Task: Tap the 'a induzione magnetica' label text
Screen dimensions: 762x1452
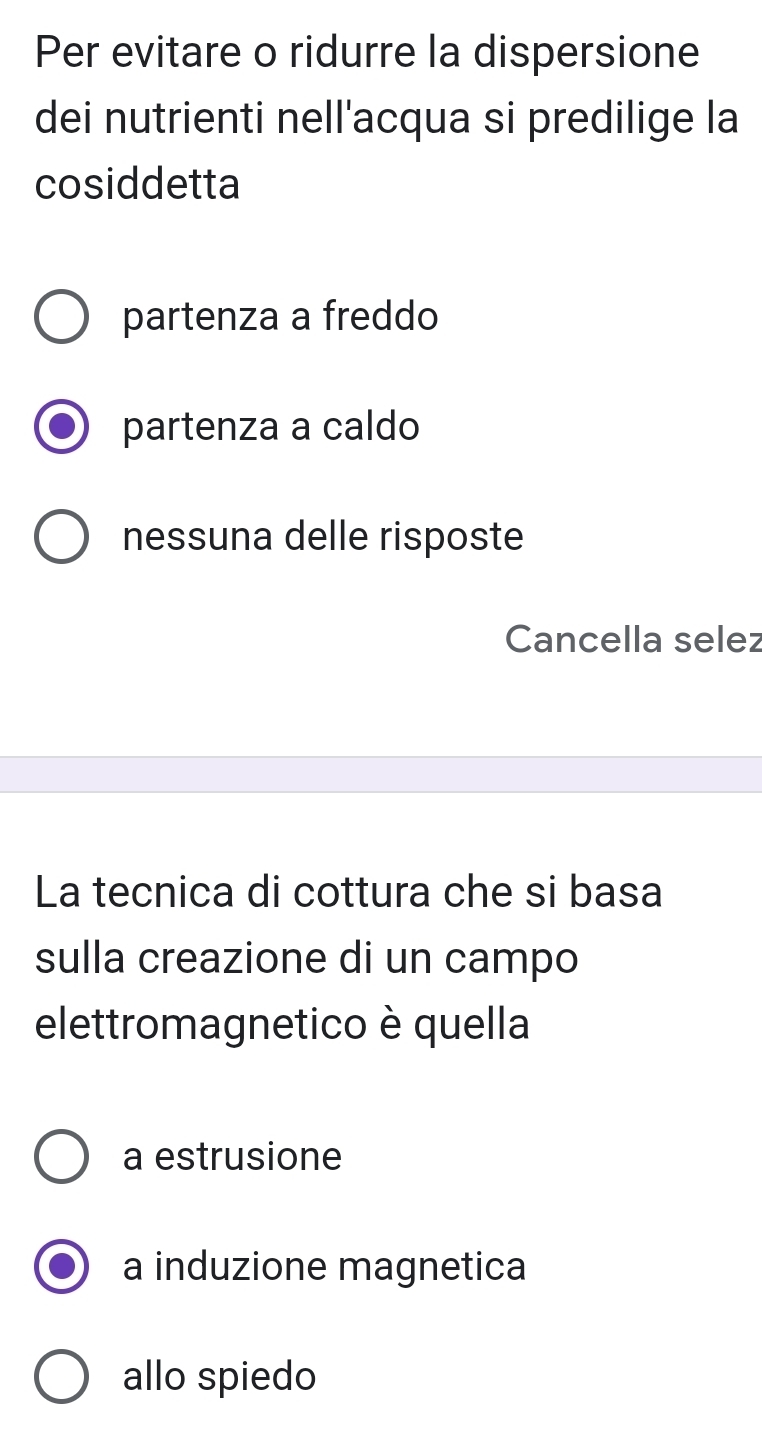Action: (x=324, y=1268)
